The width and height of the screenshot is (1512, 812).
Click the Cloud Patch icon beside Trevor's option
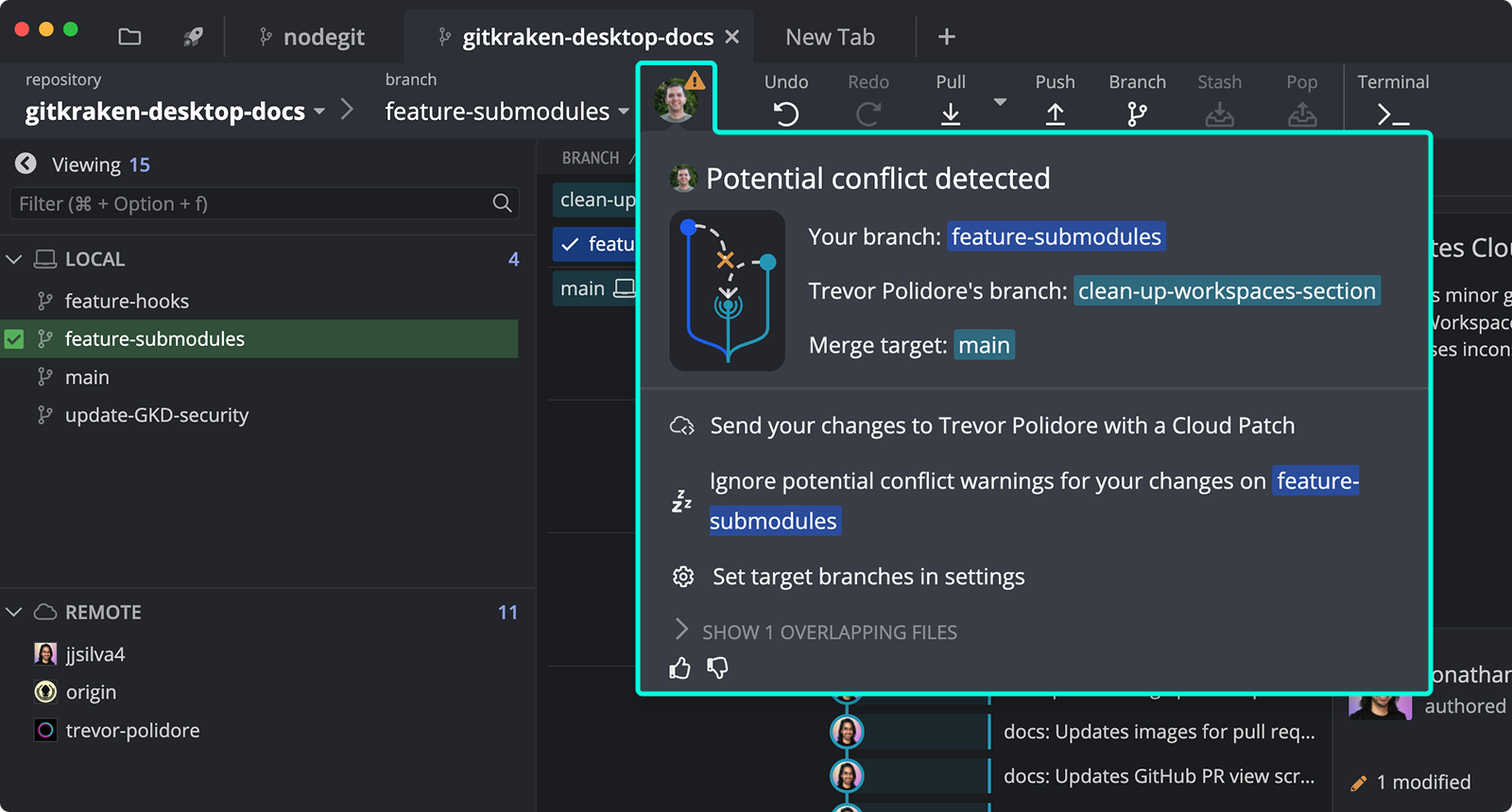coord(682,425)
